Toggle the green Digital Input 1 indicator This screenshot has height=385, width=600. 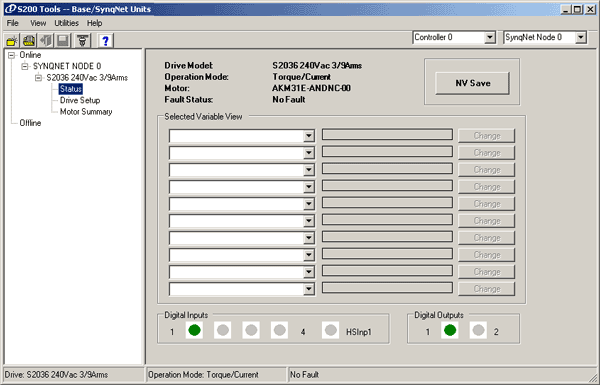click(194, 330)
